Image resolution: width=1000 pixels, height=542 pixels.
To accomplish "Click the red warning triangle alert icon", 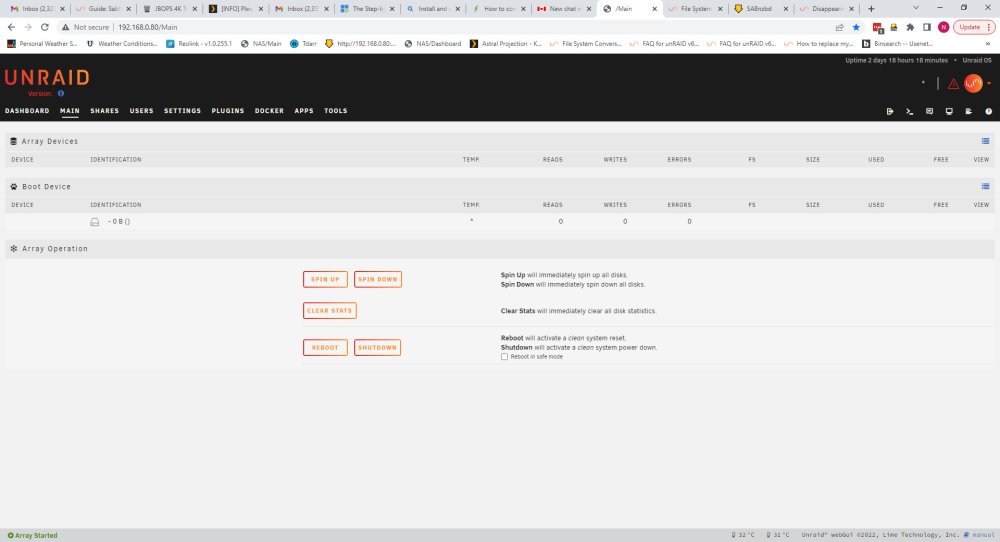I will tap(953, 84).
